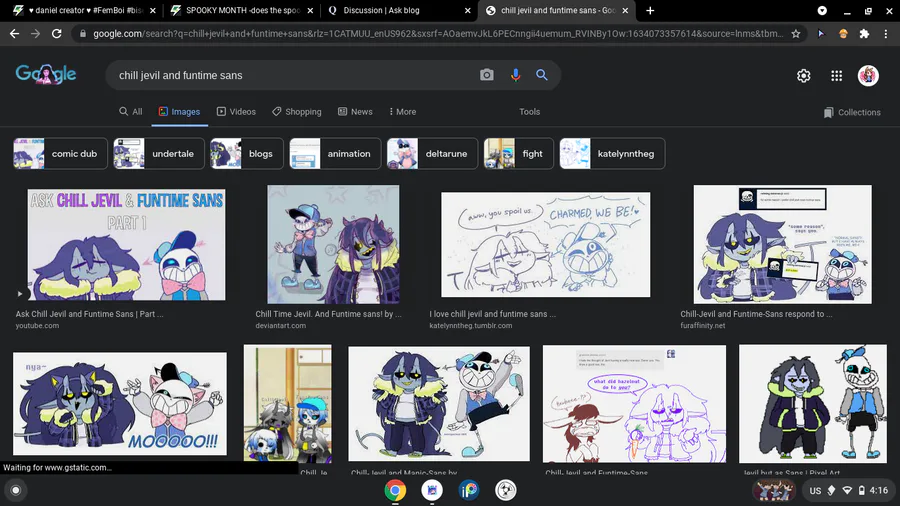Expand the More search categories menu
The height and width of the screenshot is (506, 900).
tap(402, 112)
